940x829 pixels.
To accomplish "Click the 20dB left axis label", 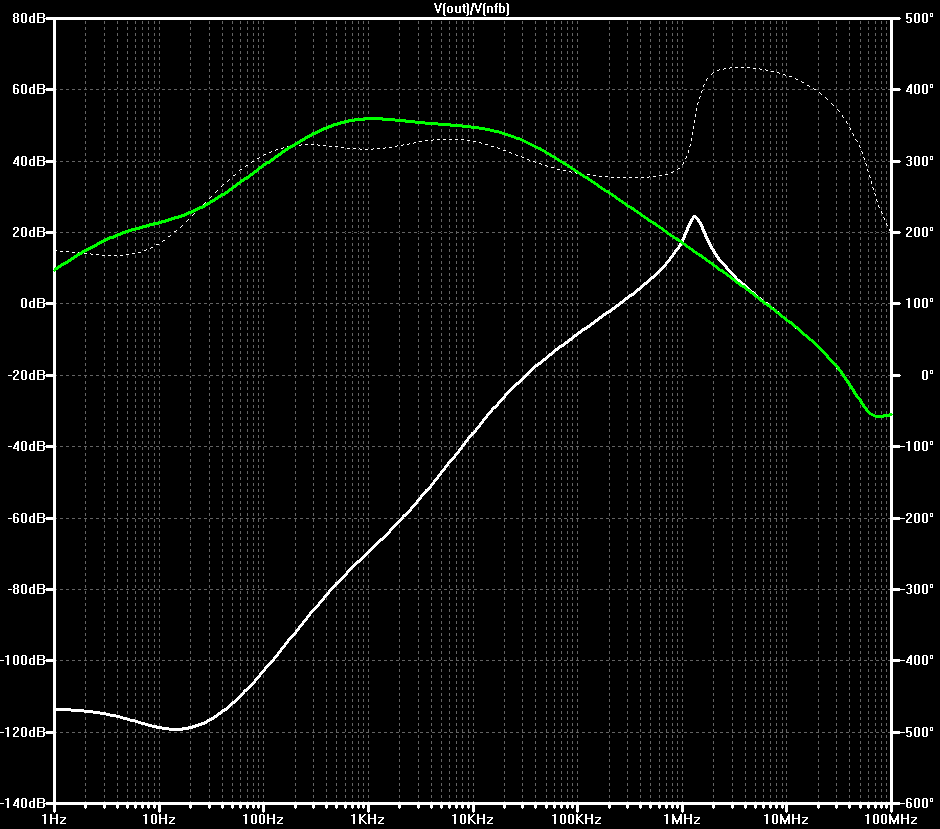I will (29, 232).
